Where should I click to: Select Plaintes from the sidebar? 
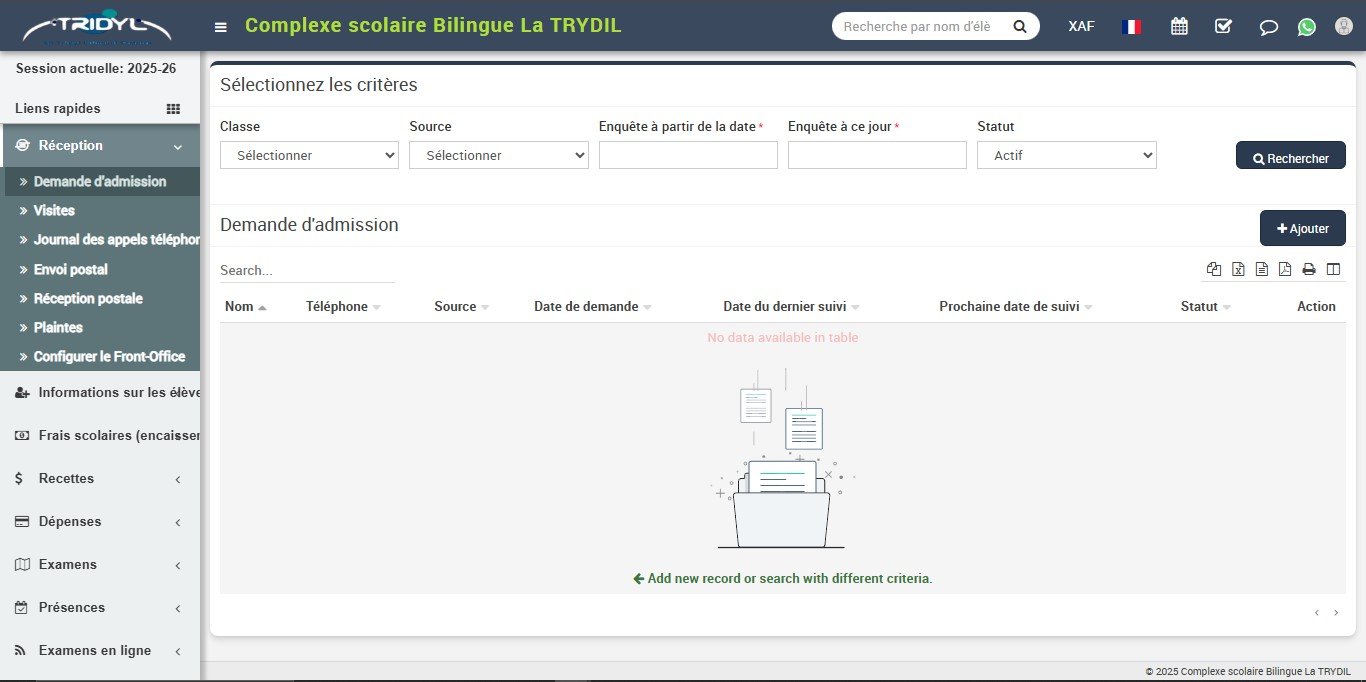pyautogui.click(x=58, y=328)
